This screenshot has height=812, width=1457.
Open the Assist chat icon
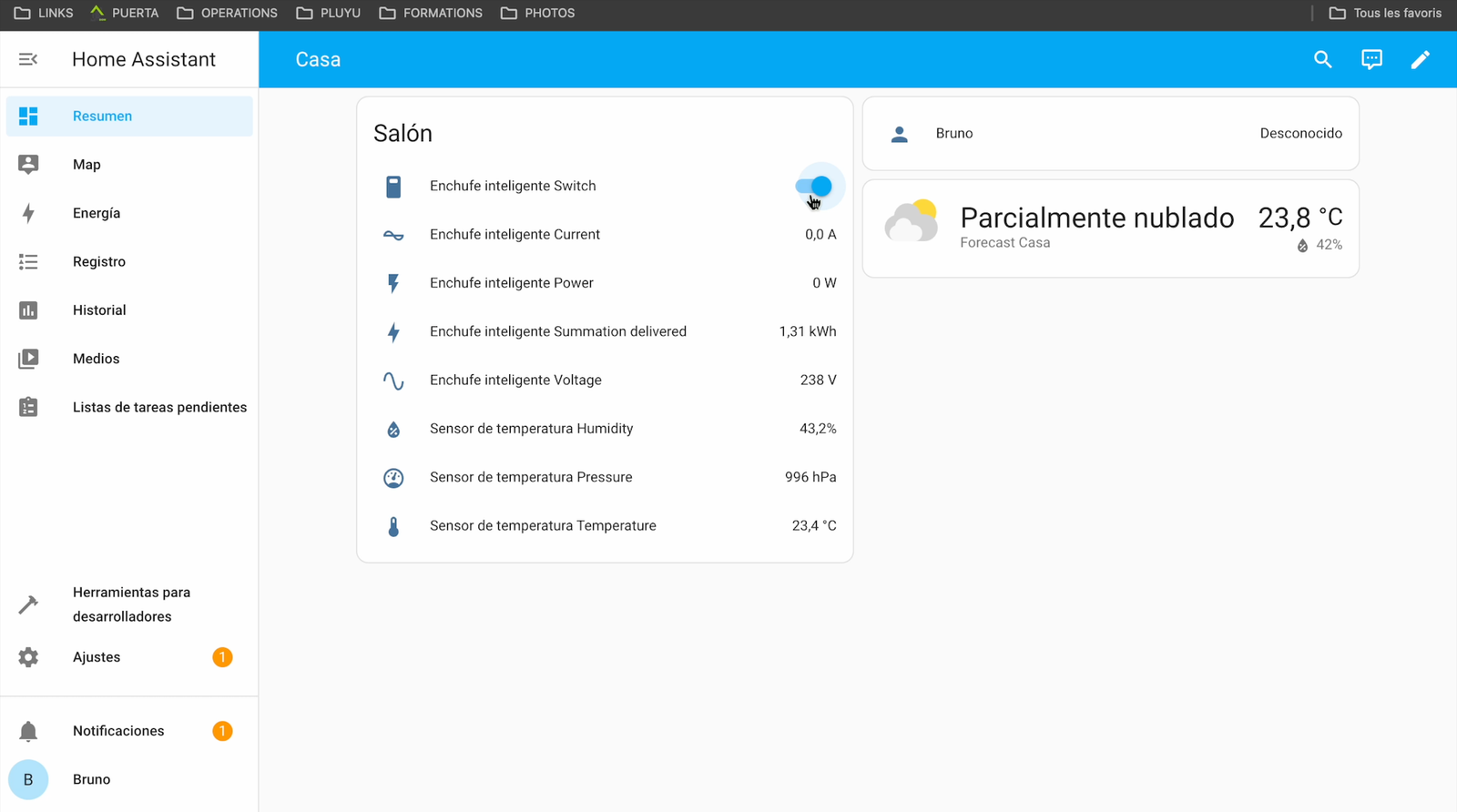point(1371,59)
